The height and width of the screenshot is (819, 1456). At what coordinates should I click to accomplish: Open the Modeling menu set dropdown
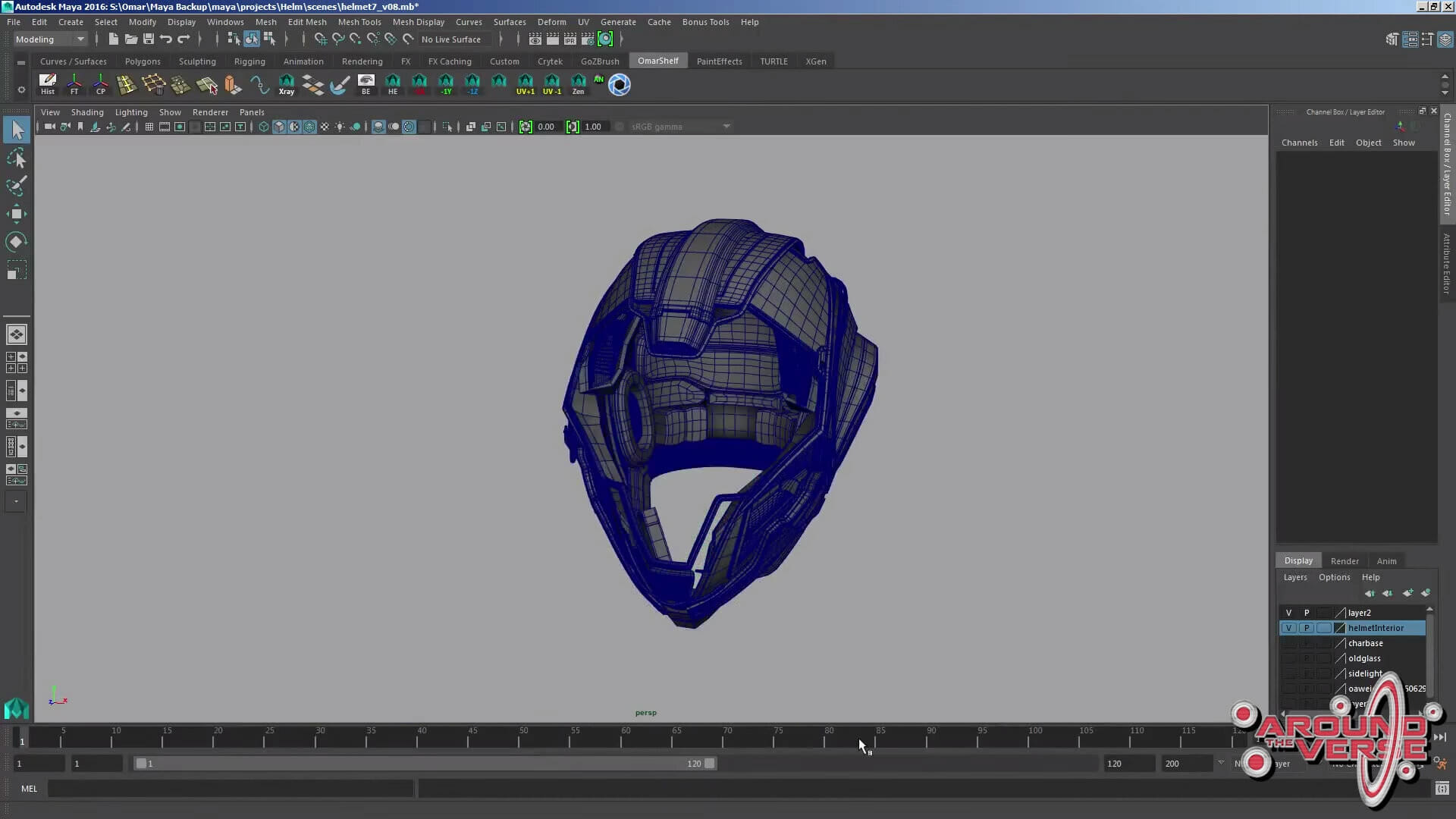pyautogui.click(x=50, y=39)
